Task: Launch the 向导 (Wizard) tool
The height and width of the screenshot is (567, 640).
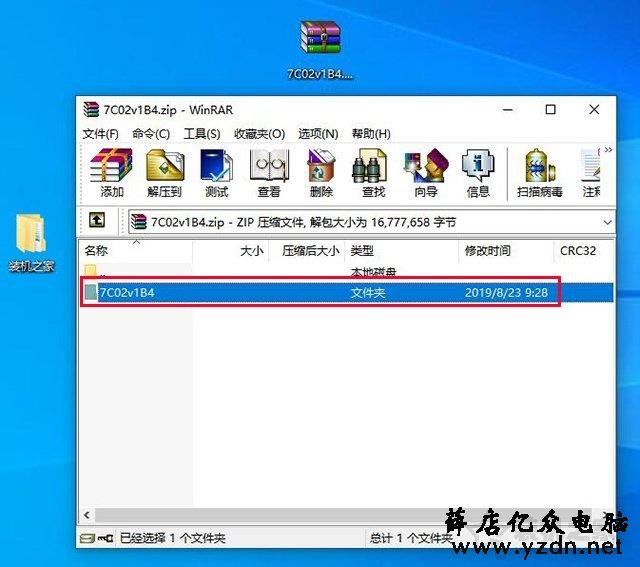Action: (426, 173)
